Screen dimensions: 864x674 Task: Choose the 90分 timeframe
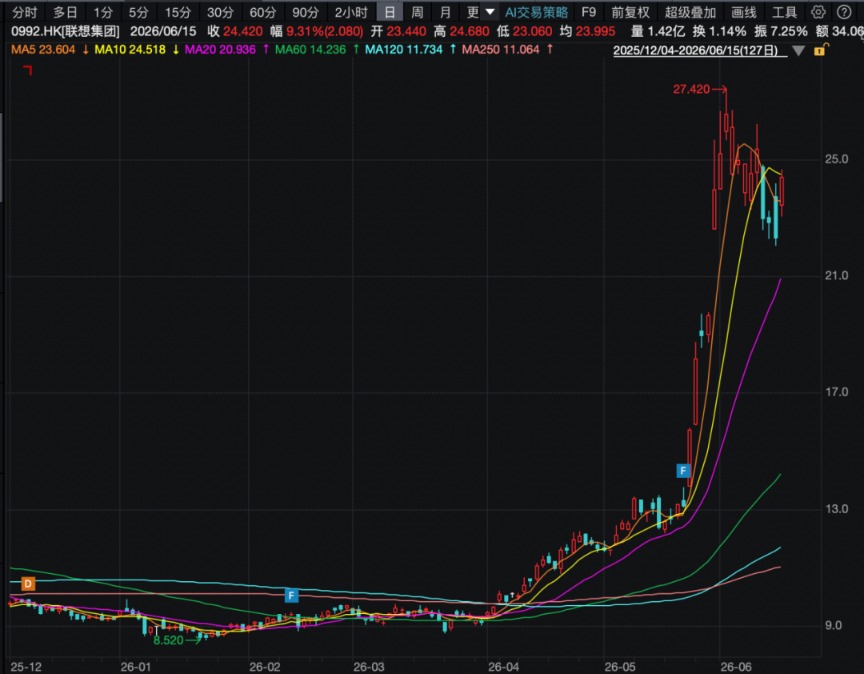(x=305, y=12)
